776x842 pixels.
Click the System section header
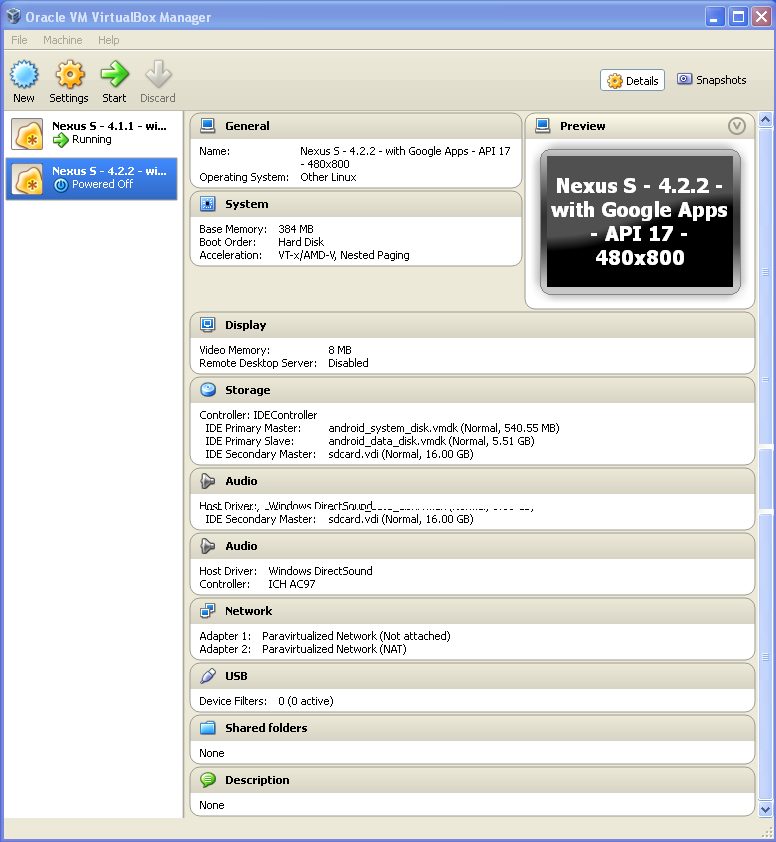coord(356,204)
